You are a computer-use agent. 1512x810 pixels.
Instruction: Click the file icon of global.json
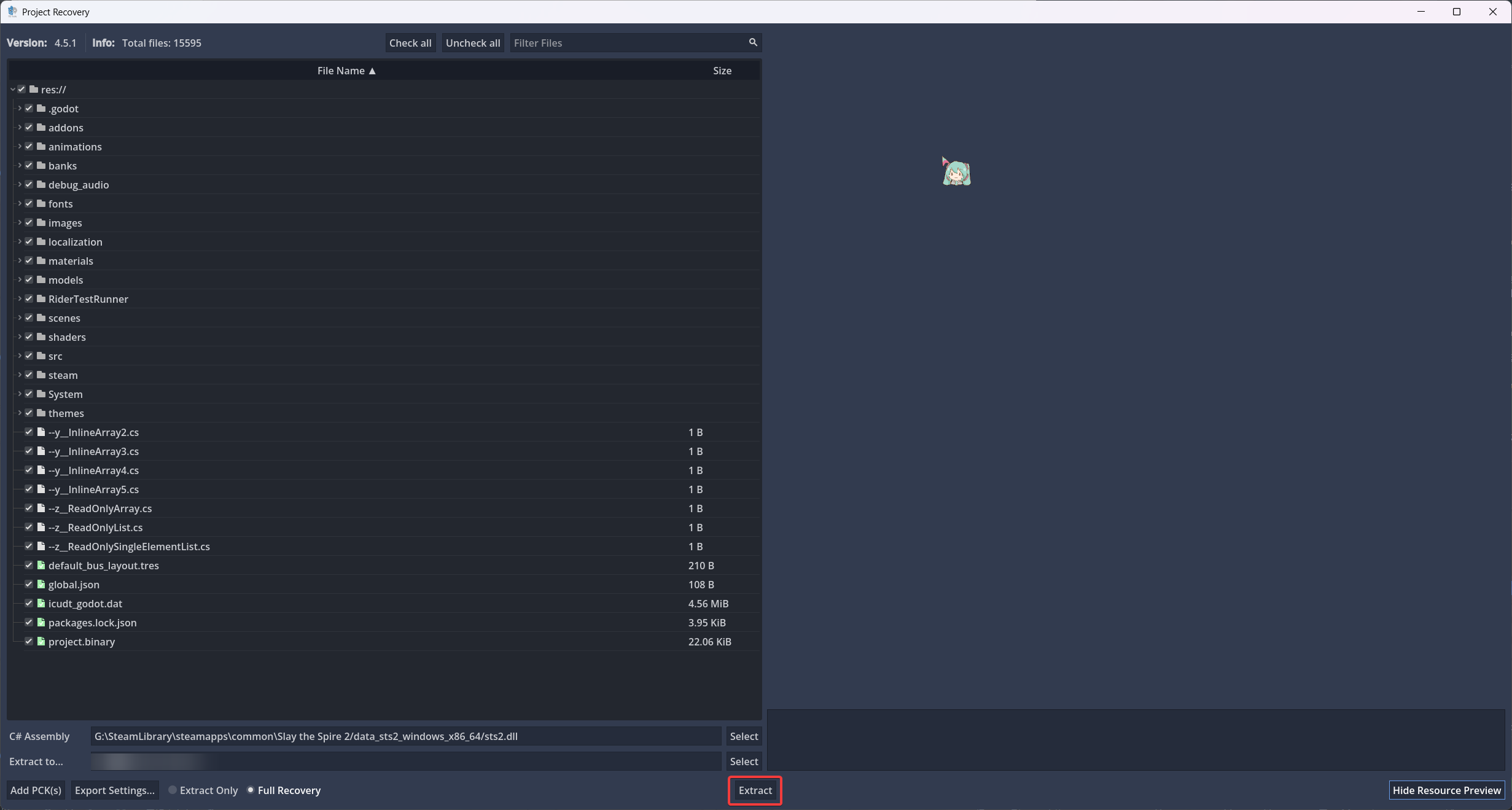(x=41, y=584)
